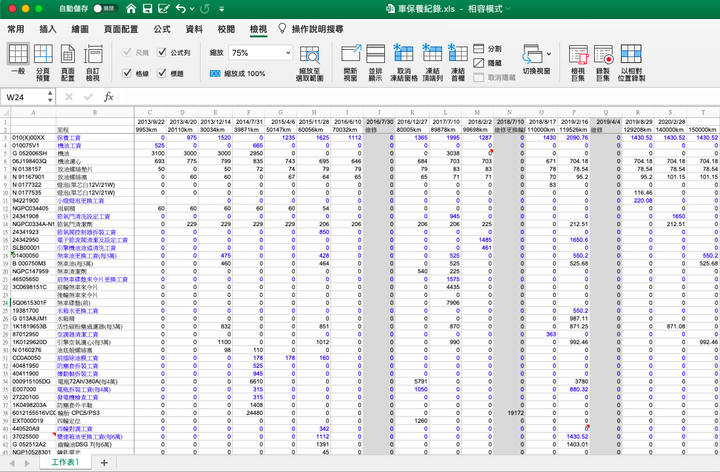Open 自訂檢視 custom views

click(93, 63)
